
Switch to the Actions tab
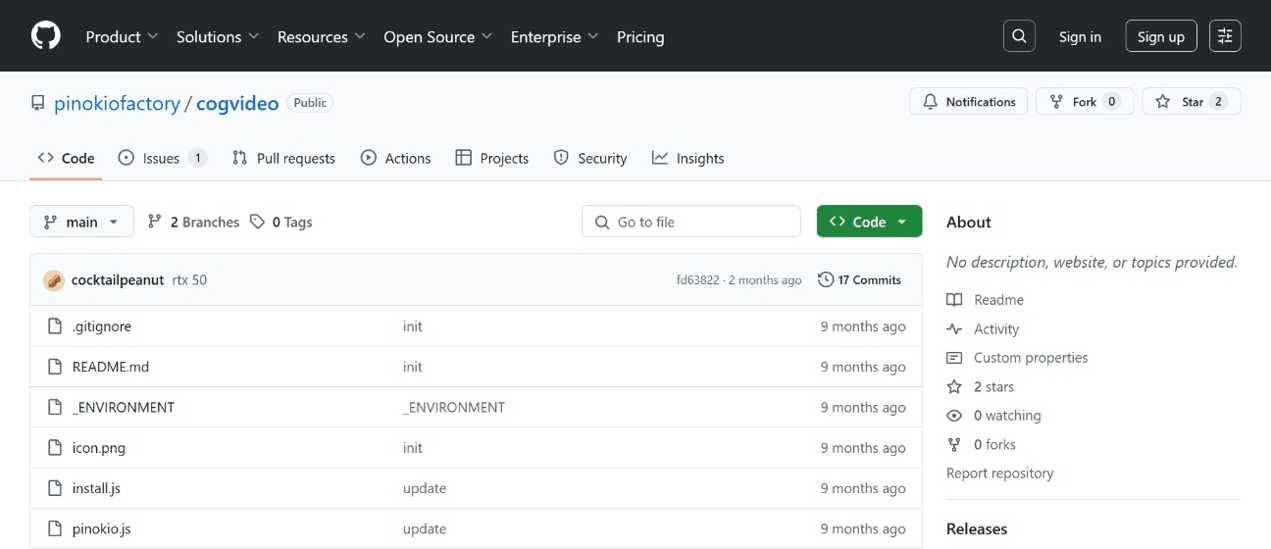click(396, 158)
